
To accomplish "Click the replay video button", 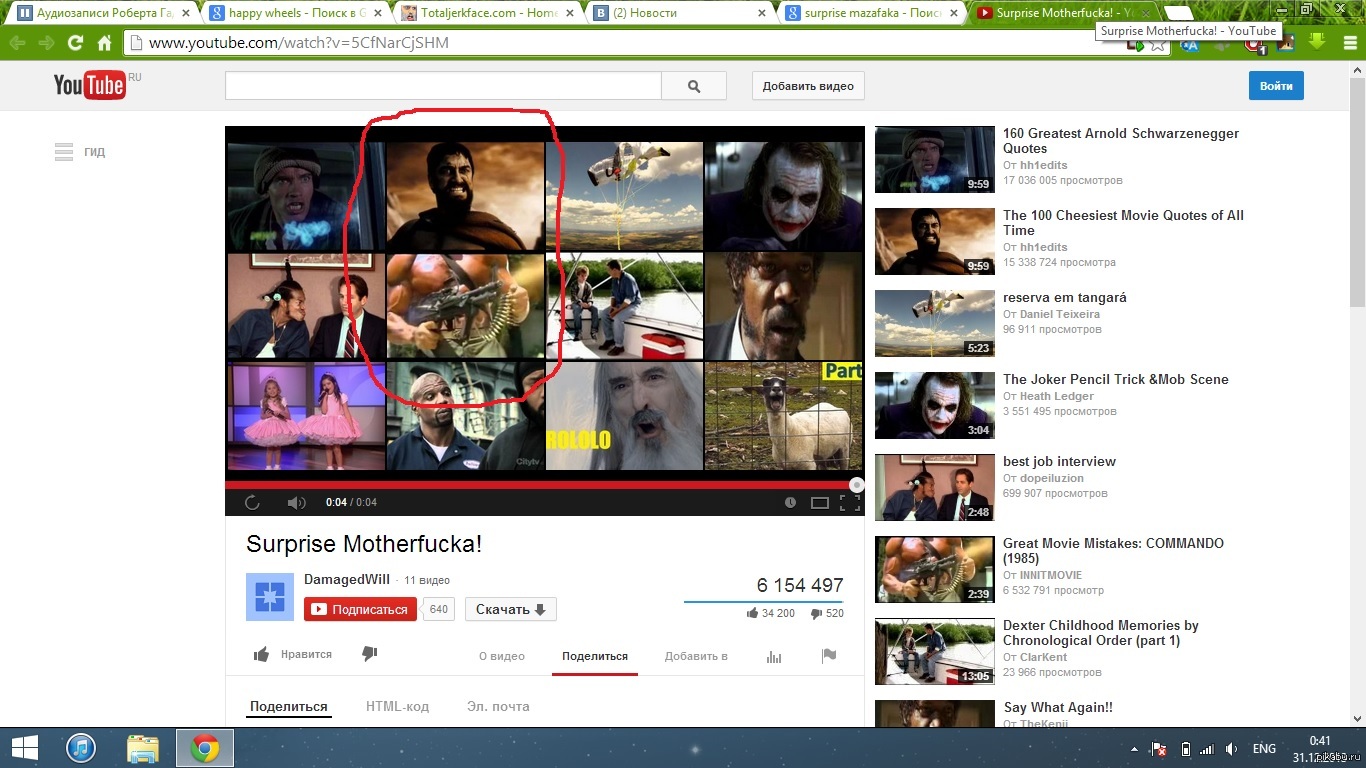I will 252,502.
